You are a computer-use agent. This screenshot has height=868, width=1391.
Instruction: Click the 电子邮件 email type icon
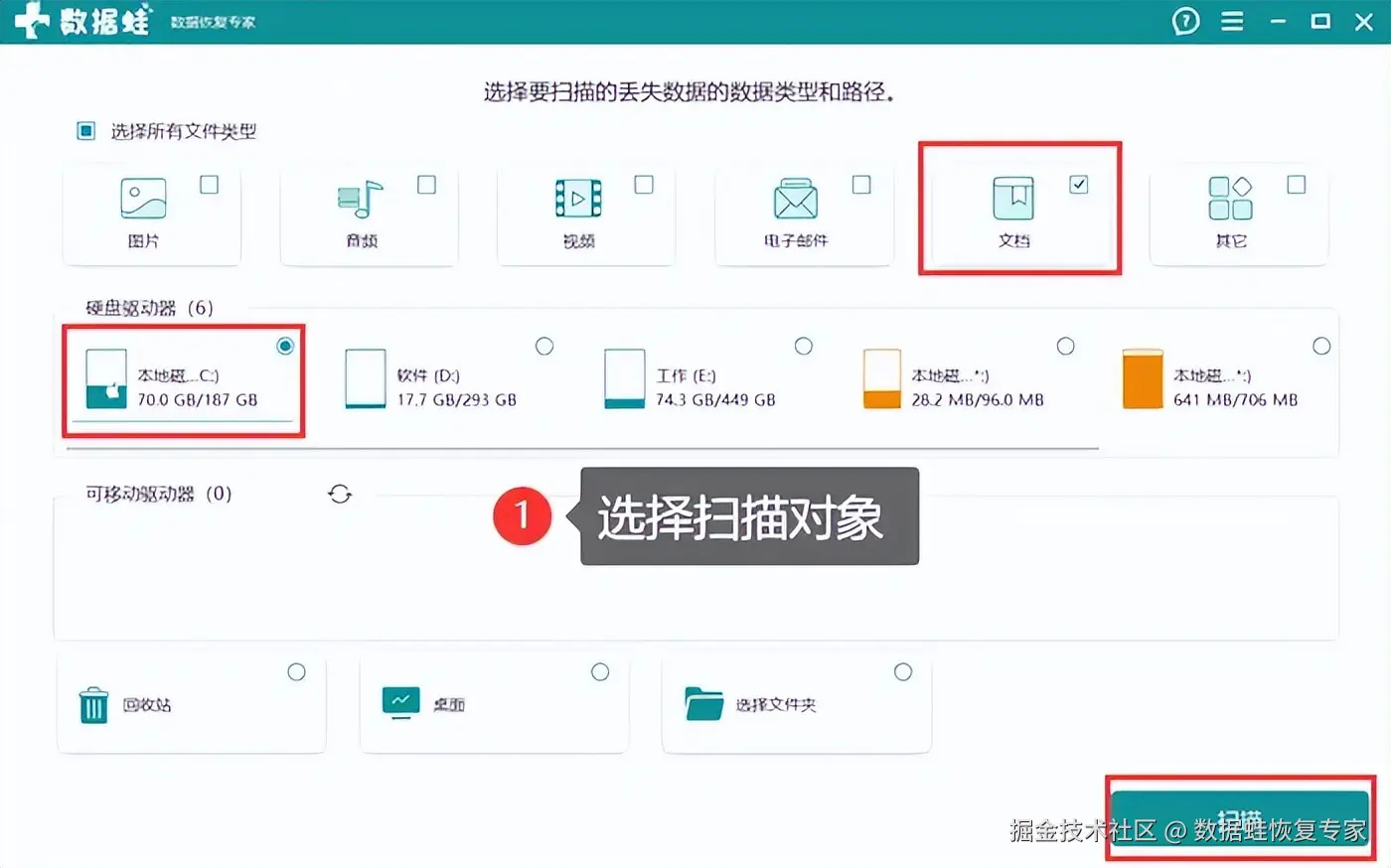(x=796, y=199)
